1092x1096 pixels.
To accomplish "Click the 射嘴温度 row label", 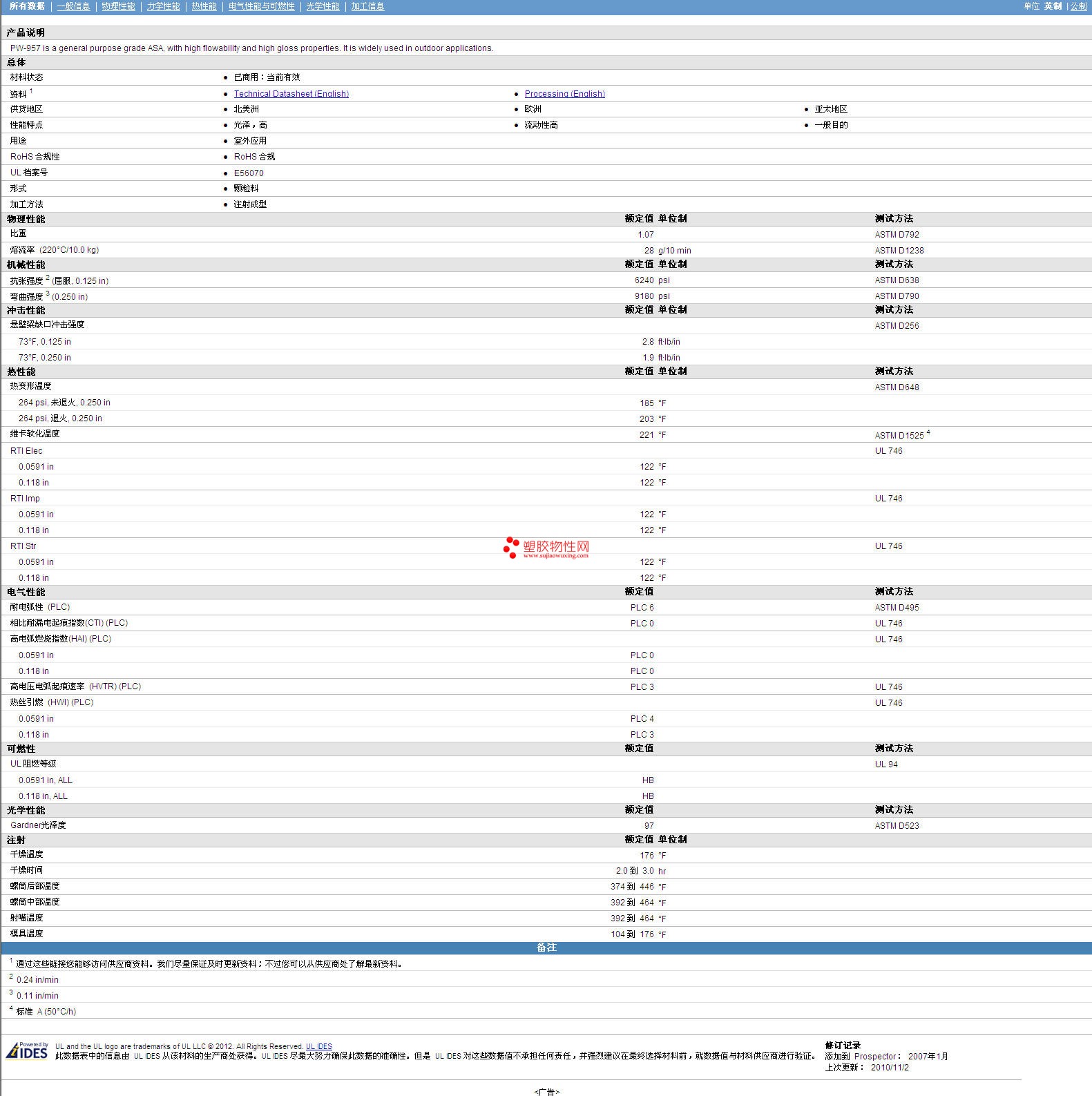I will [x=26, y=918].
